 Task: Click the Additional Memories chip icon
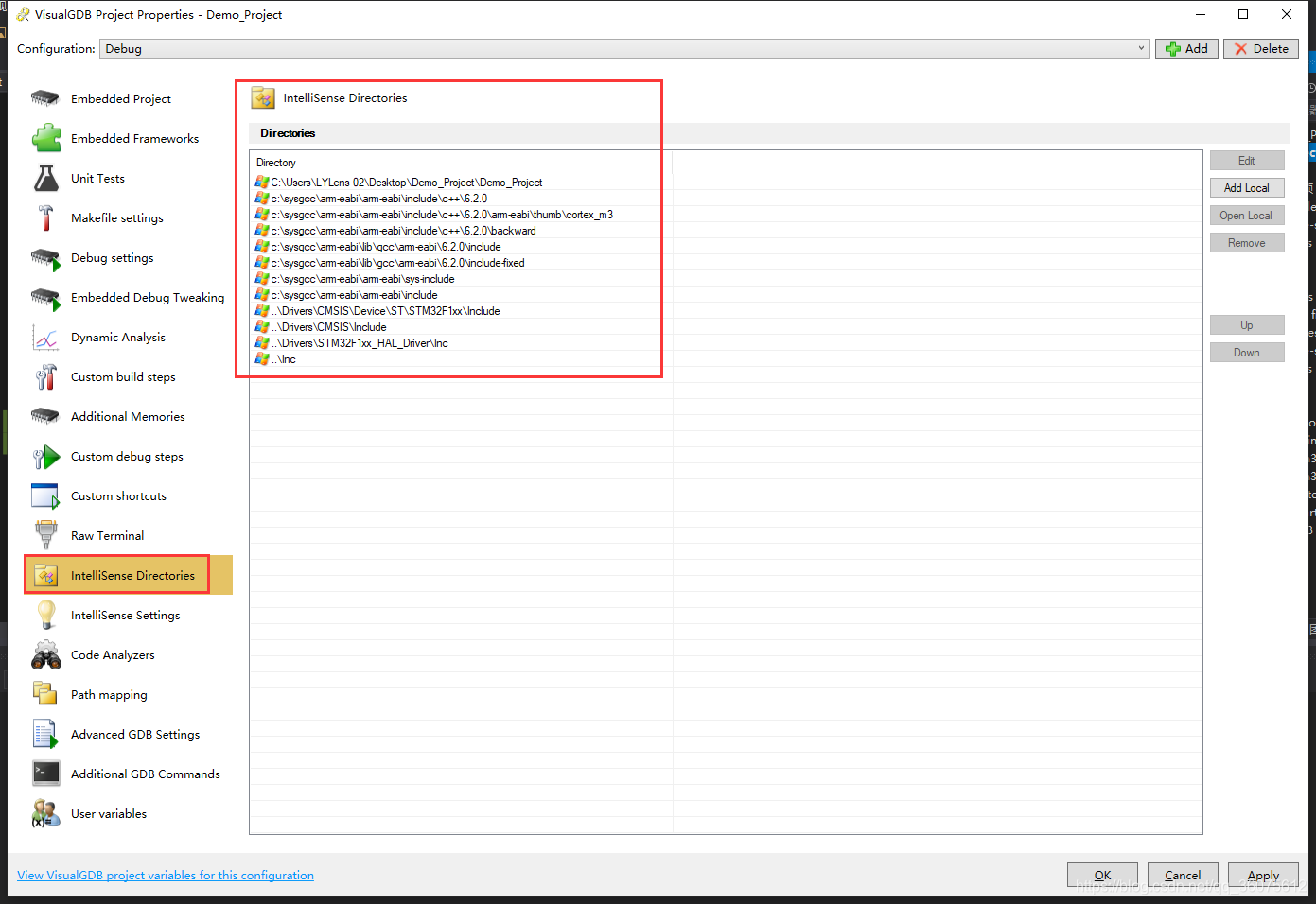coord(45,416)
